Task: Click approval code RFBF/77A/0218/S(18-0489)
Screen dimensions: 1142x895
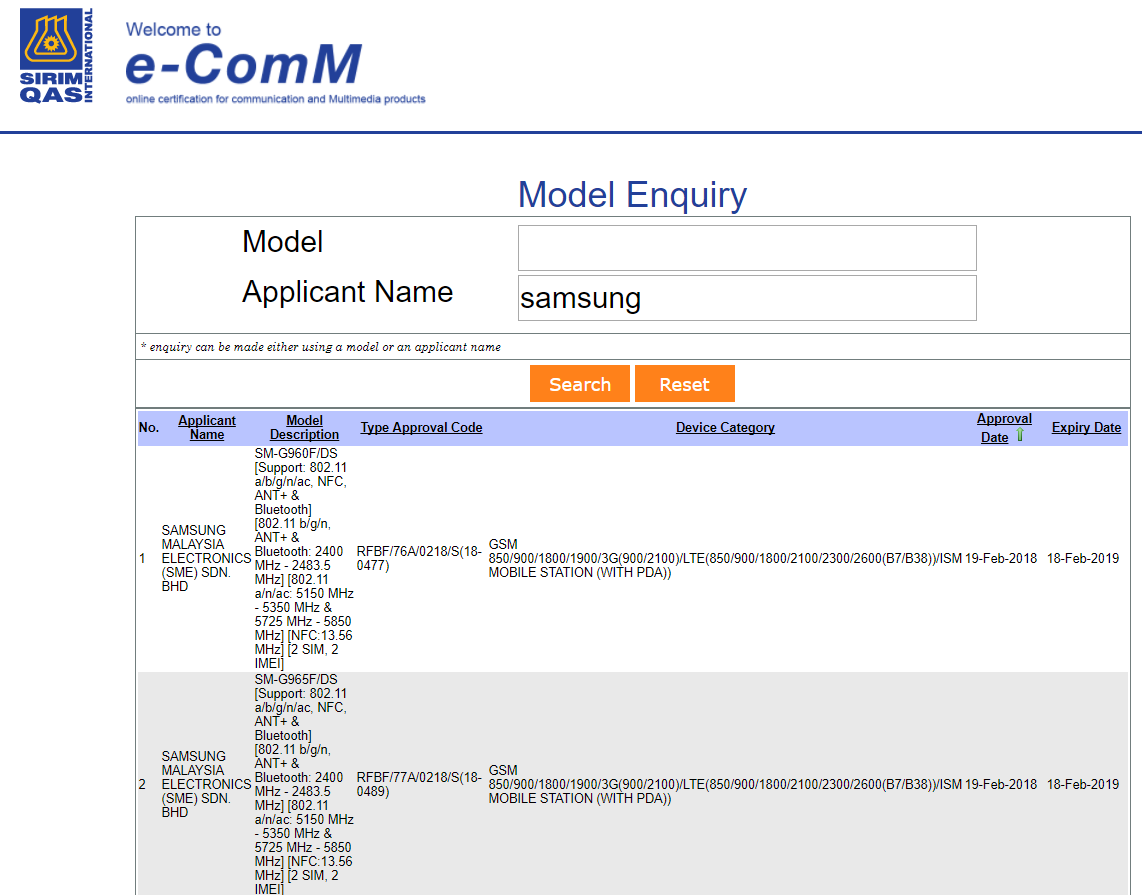Action: coord(419,784)
